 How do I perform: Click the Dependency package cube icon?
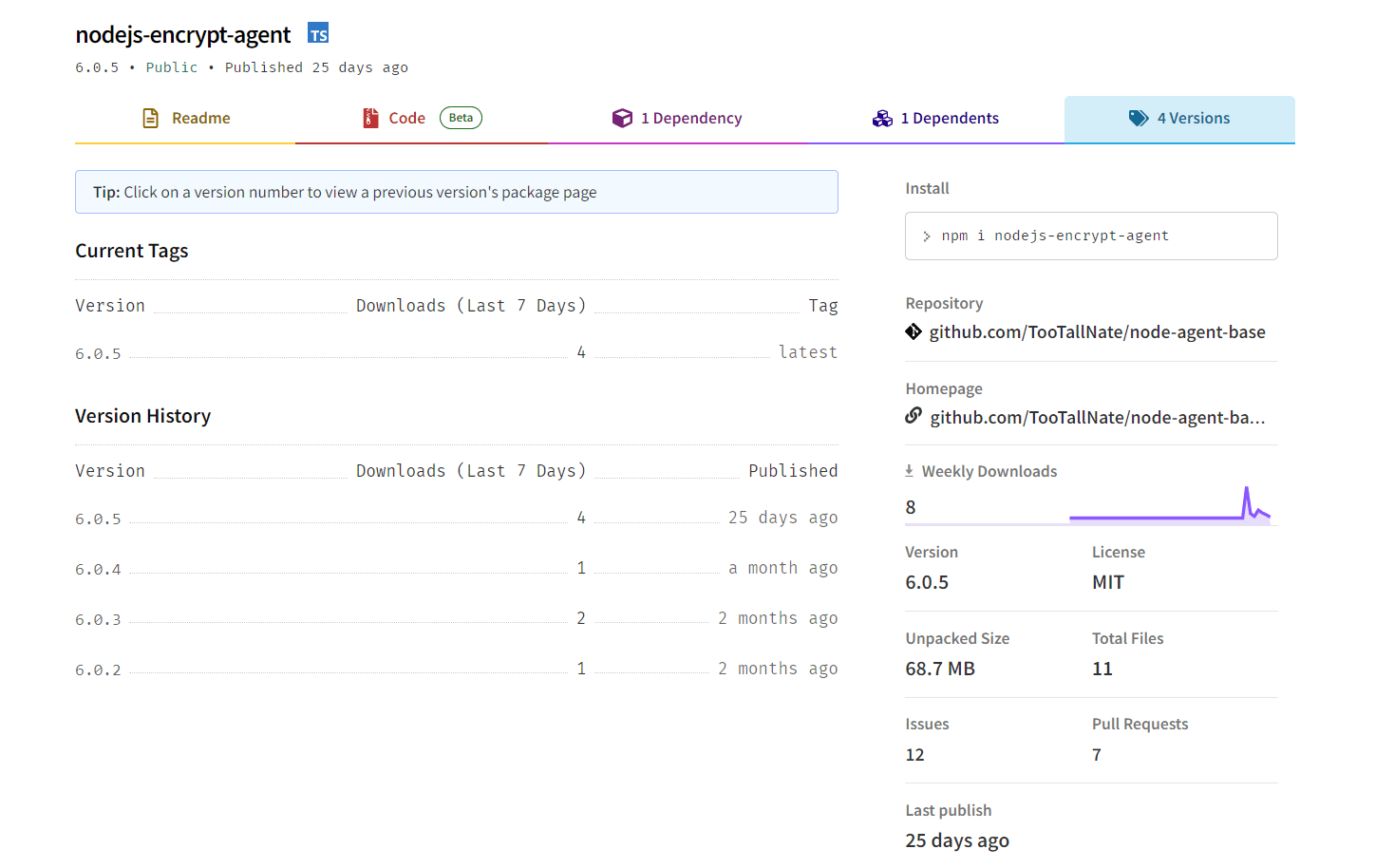pyautogui.click(x=623, y=118)
